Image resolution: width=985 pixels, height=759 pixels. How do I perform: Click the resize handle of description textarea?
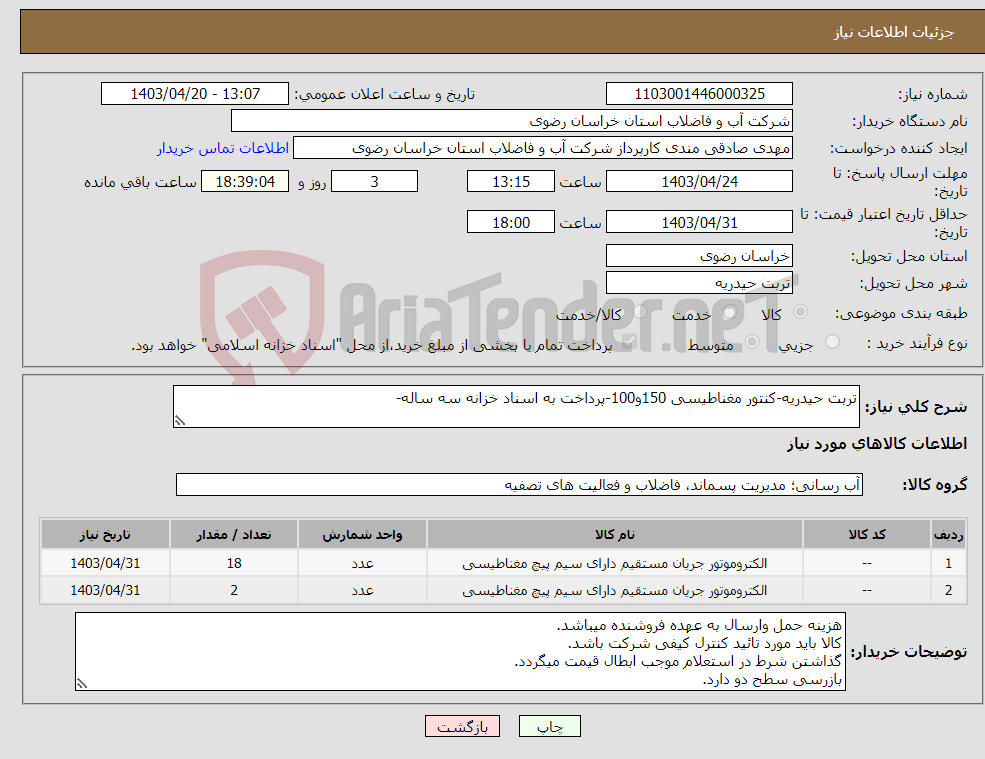(180, 421)
